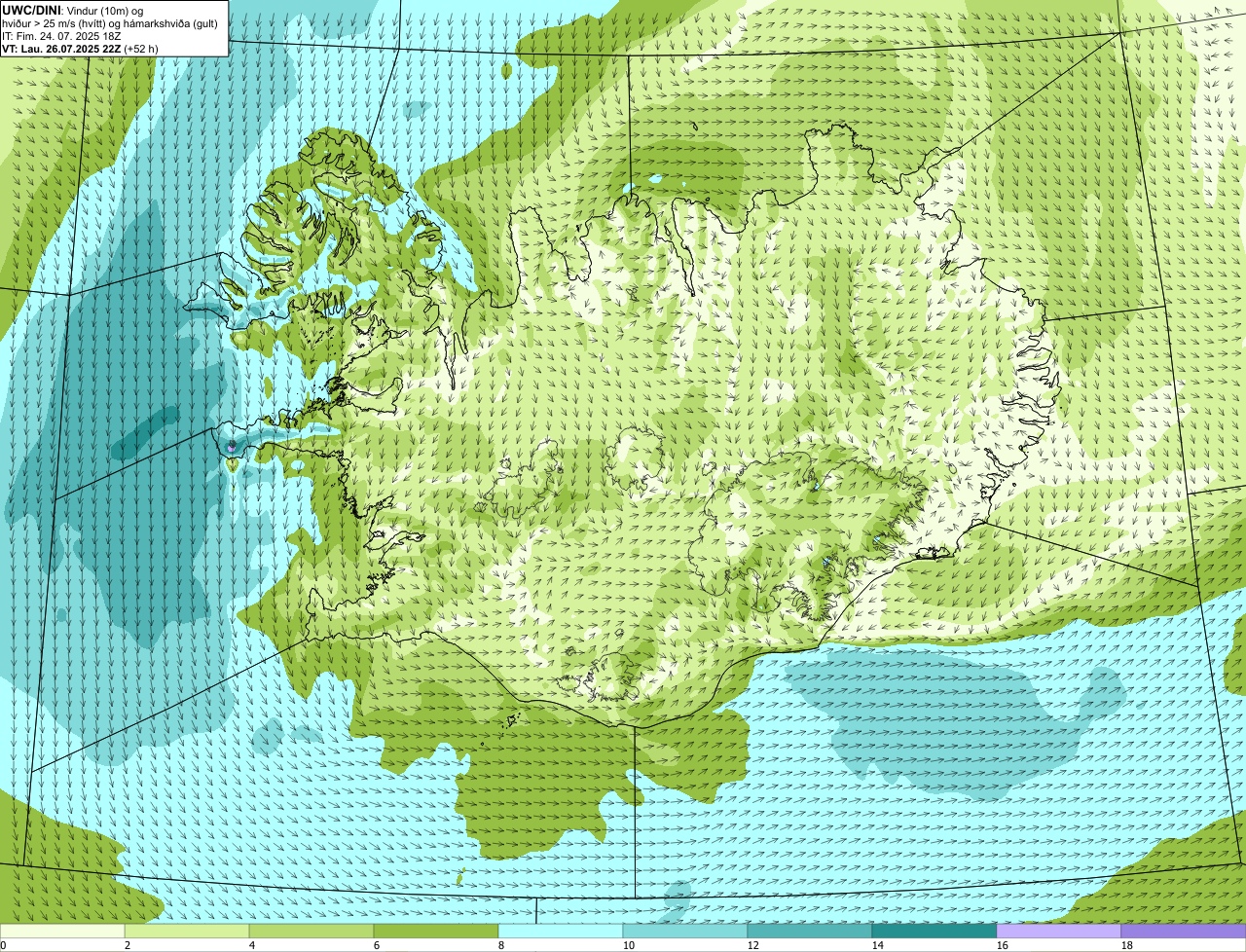Click the darker green 6–8 legend swatch
Screen dimensions: 1246x952
coord(436,932)
